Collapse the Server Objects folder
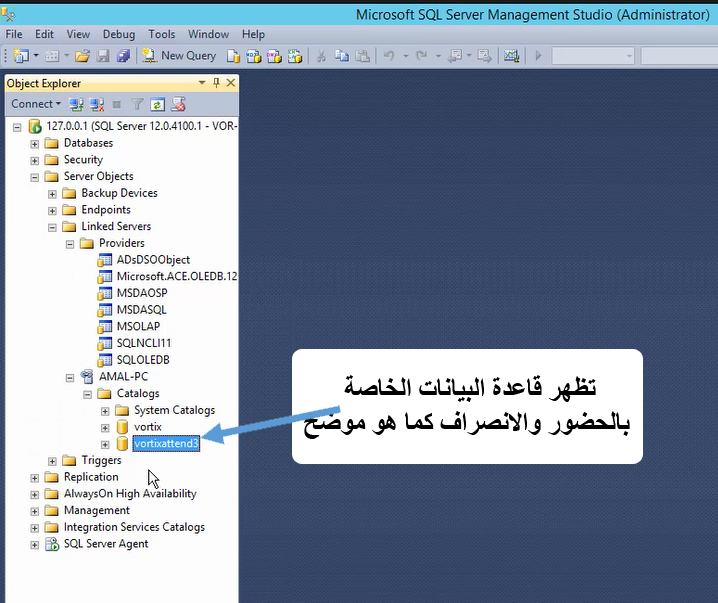 click(x=34, y=177)
